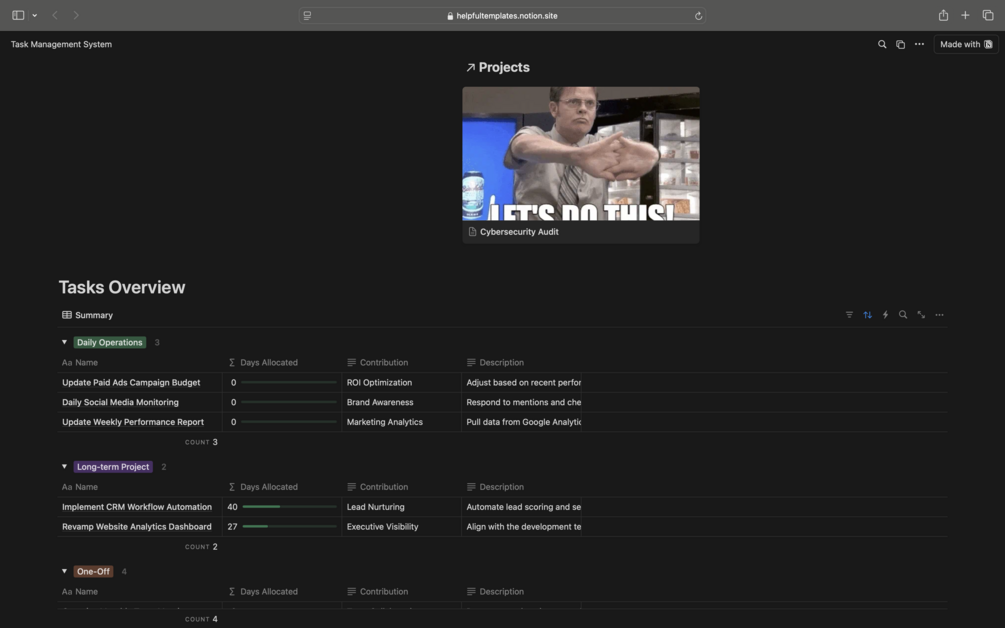Click the COUNT 2 summary under Long-term Project
The image size is (1005, 628).
[201, 547]
